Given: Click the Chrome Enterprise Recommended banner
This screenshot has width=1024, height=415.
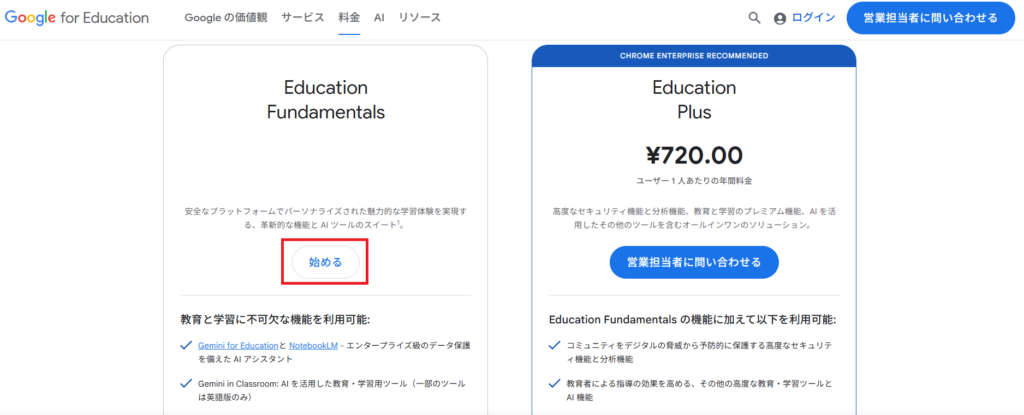Looking at the screenshot, I should pos(694,56).
